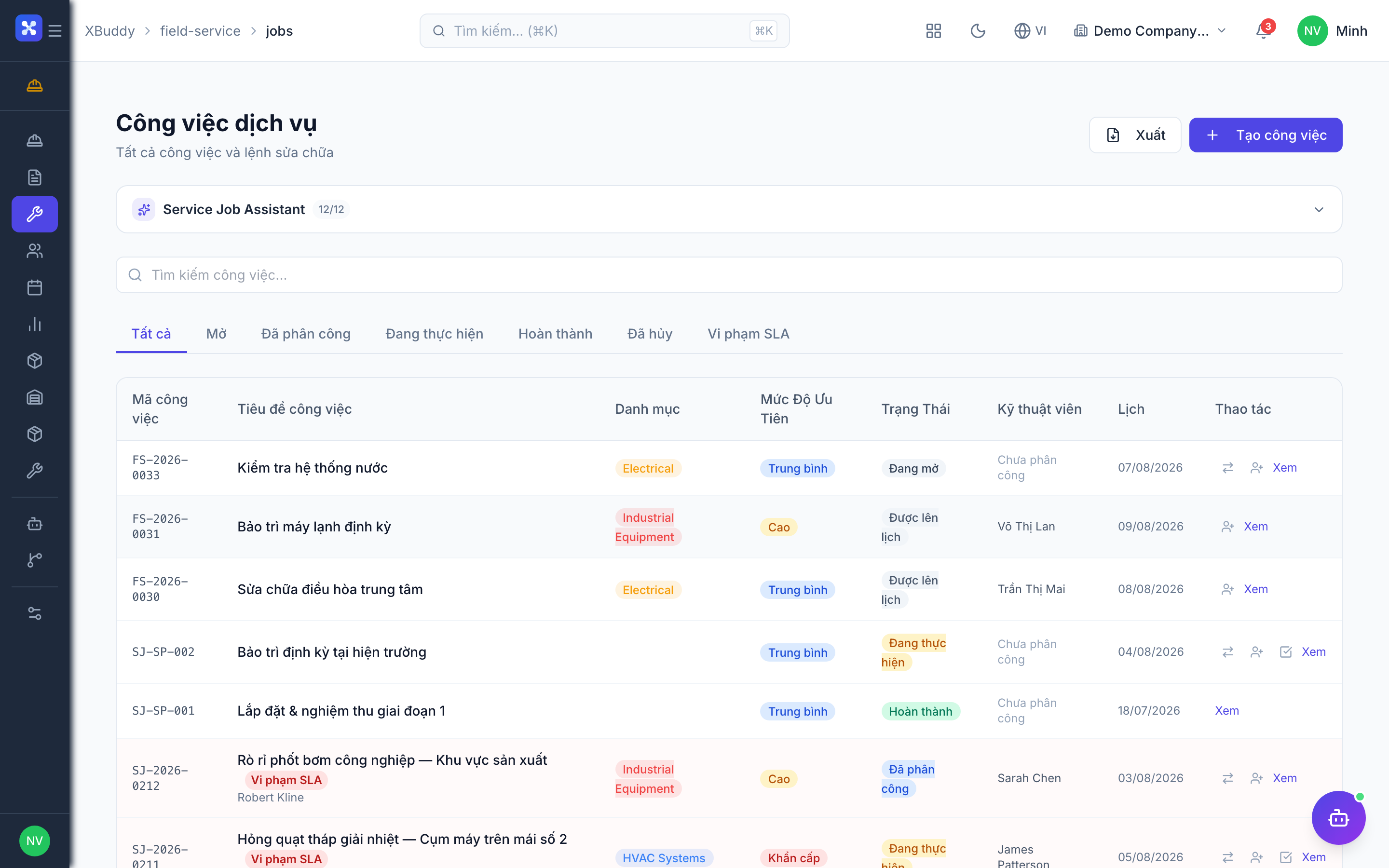This screenshot has width=1389, height=868.
Task: Click the title "Sửa chữa điều hòa trung tâm"
Action: 330,590
